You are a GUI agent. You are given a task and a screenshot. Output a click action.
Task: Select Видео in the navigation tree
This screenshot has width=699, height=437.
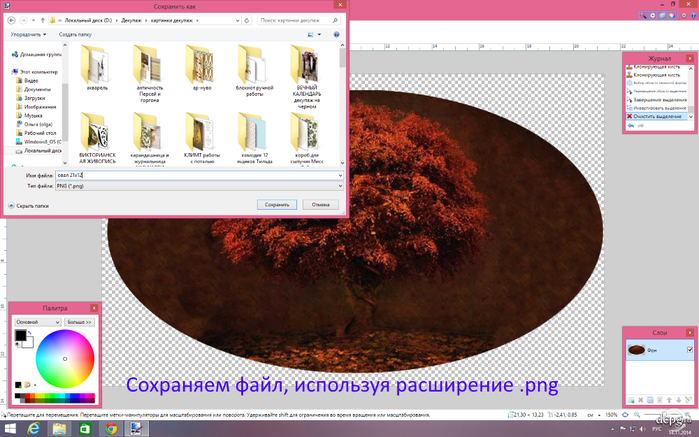(x=27, y=81)
